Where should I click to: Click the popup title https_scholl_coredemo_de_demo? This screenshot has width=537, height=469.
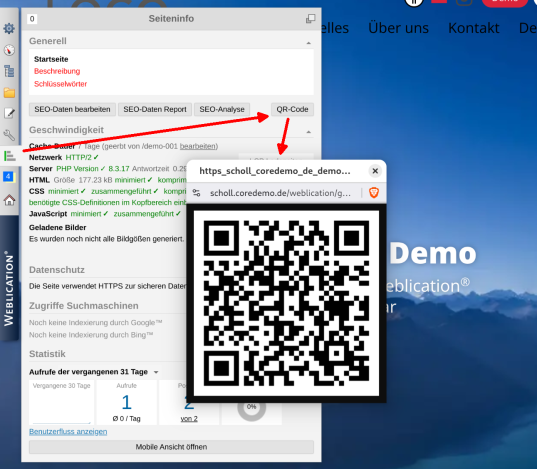point(275,171)
